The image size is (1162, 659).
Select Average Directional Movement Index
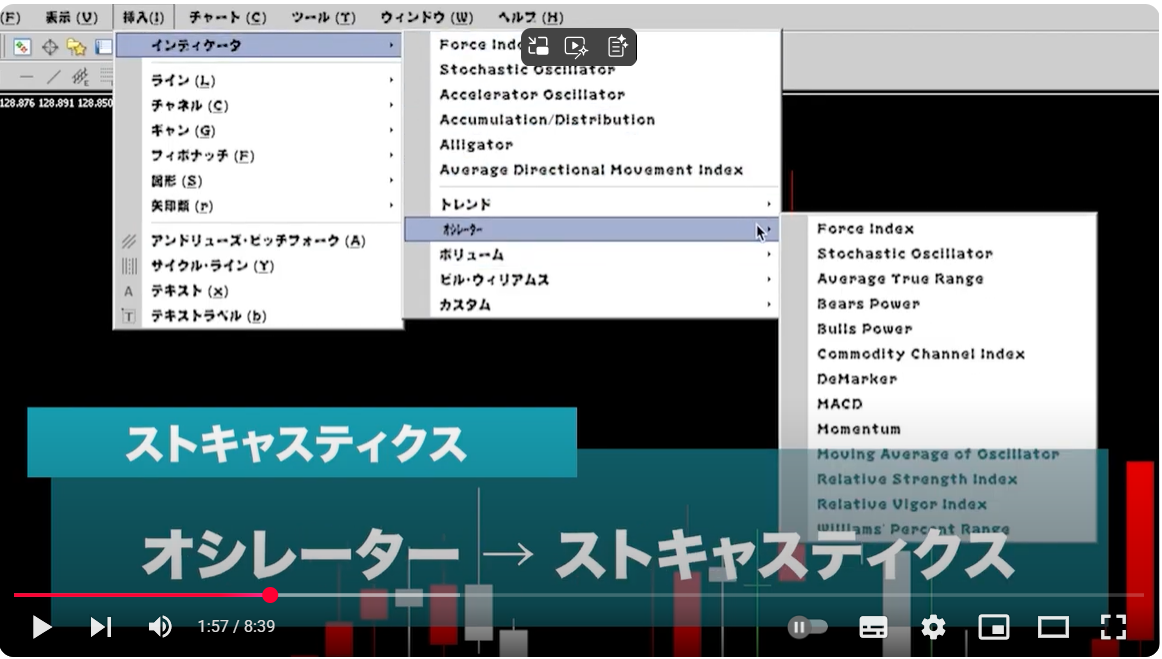[591, 170]
